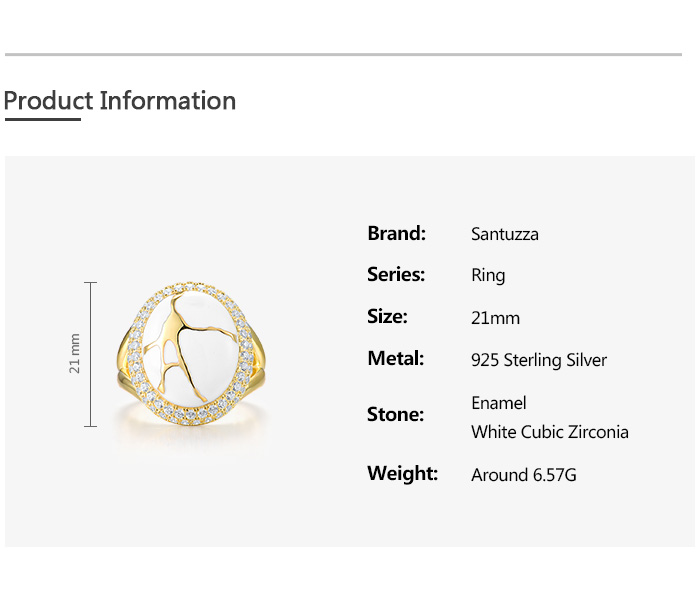
Task: Click the Ring series value
Action: 488,275
